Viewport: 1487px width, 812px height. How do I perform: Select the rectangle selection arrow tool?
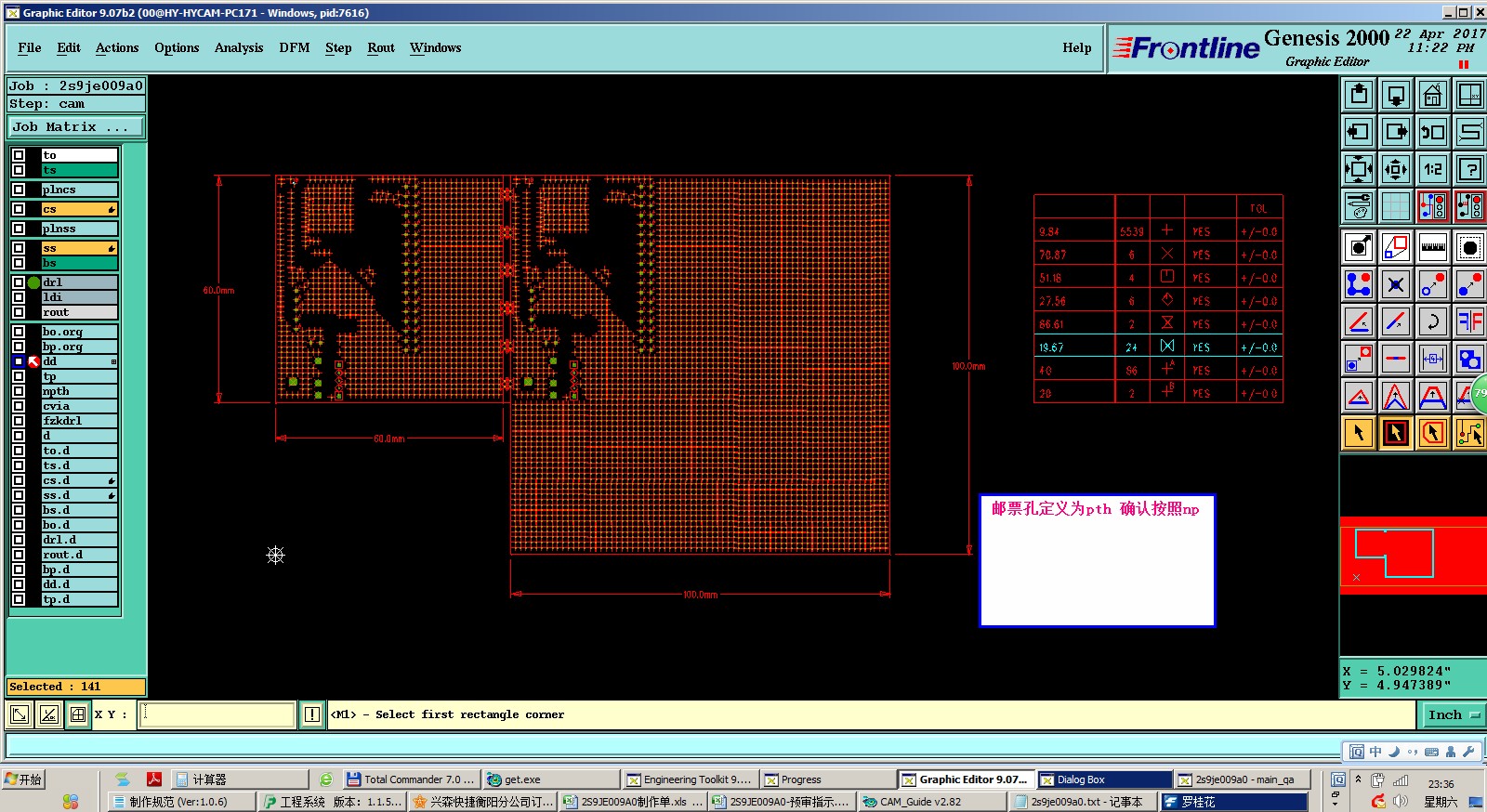pos(1396,433)
